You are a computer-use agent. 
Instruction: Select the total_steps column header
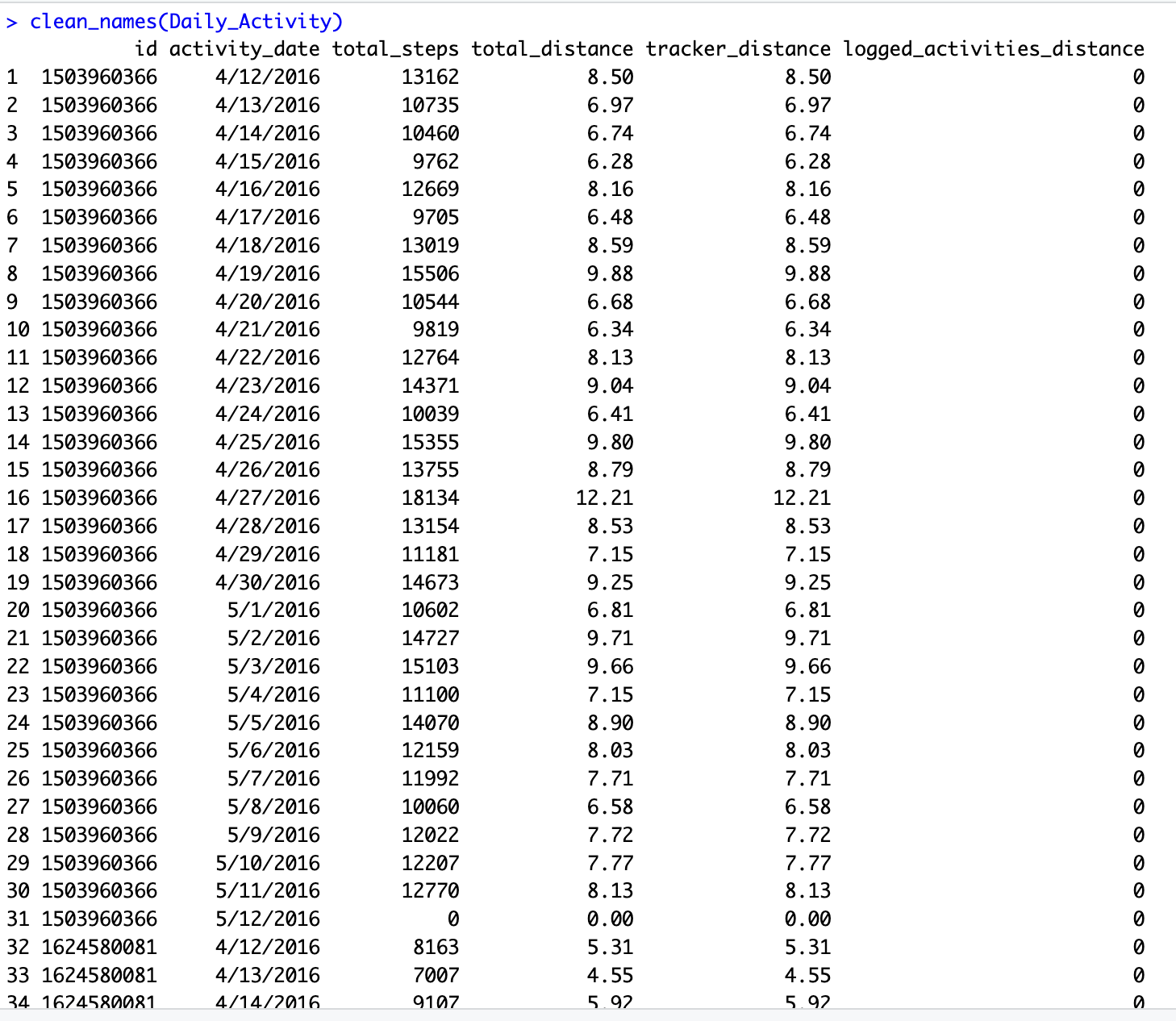click(395, 49)
